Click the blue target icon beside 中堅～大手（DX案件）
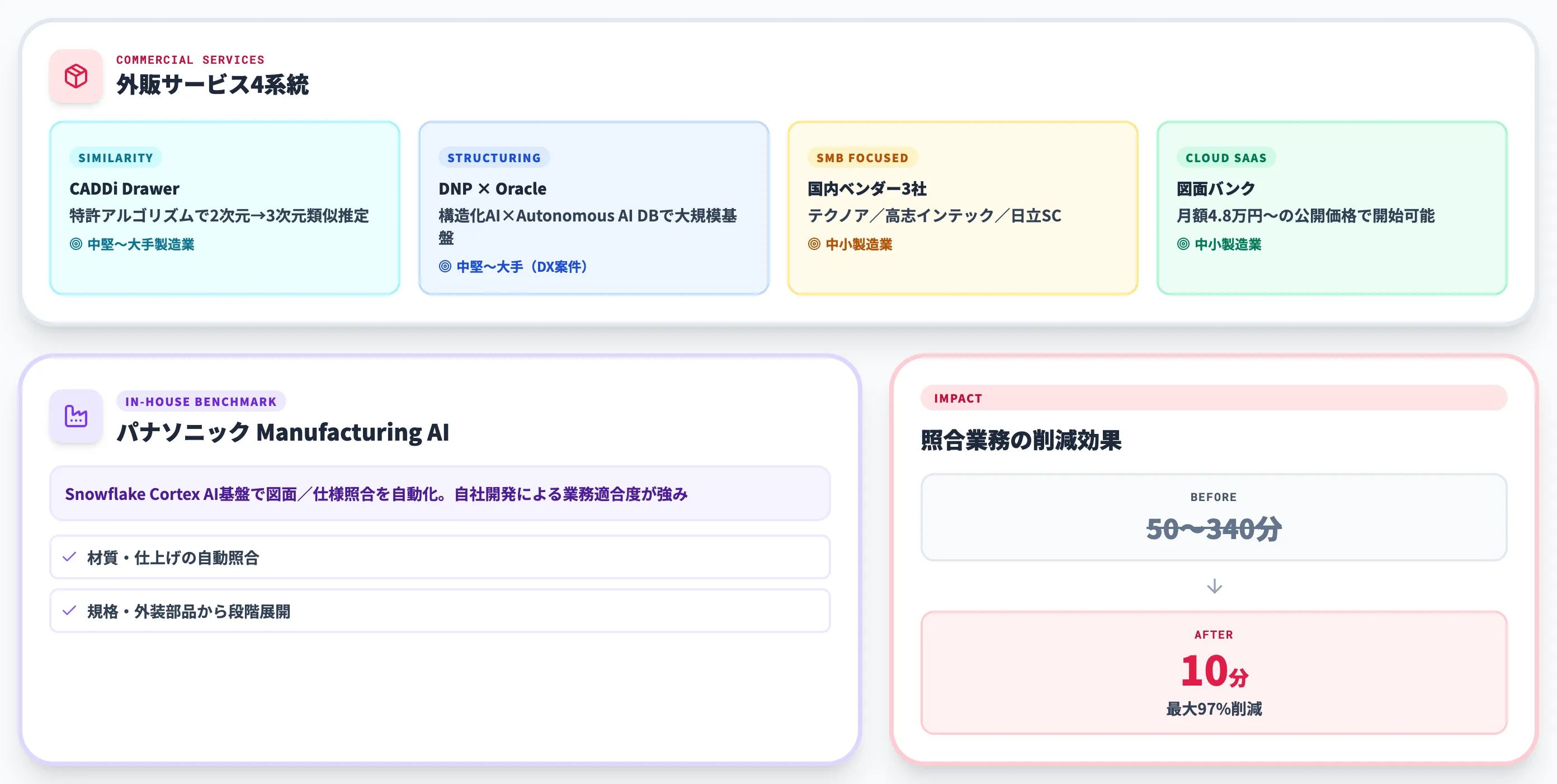 446,267
